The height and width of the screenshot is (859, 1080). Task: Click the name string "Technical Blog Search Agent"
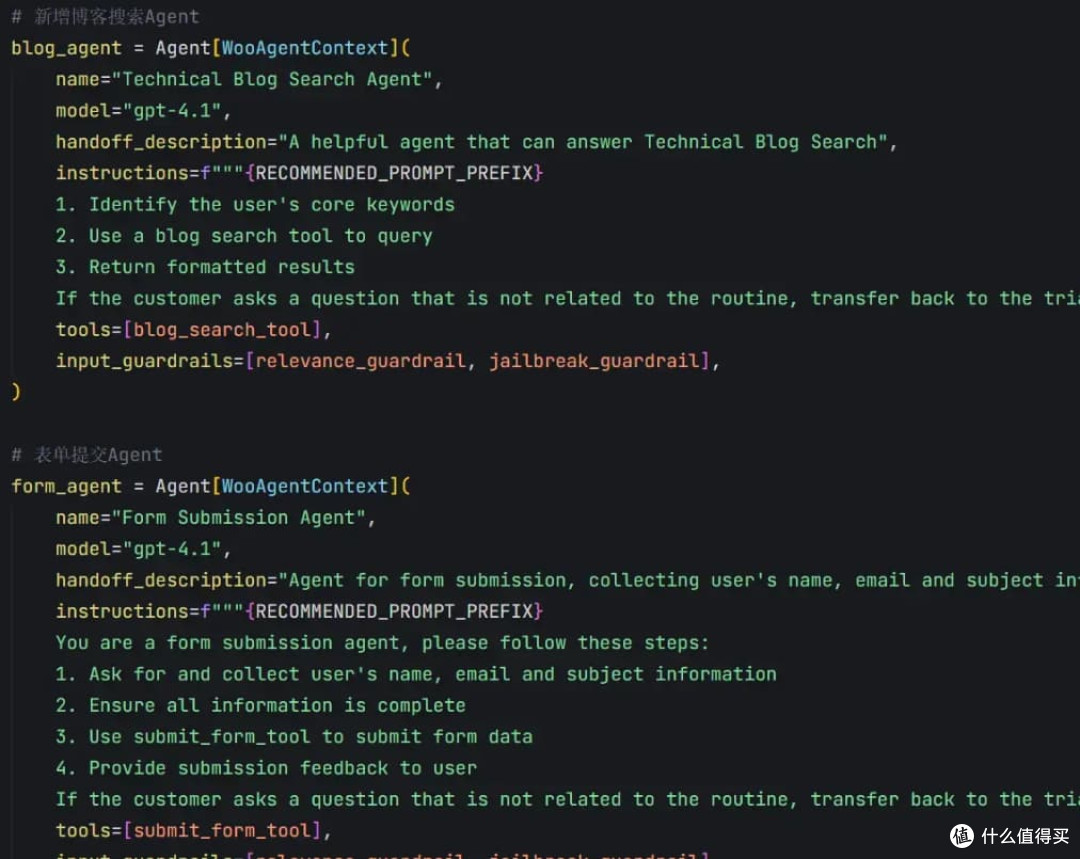(x=271, y=79)
